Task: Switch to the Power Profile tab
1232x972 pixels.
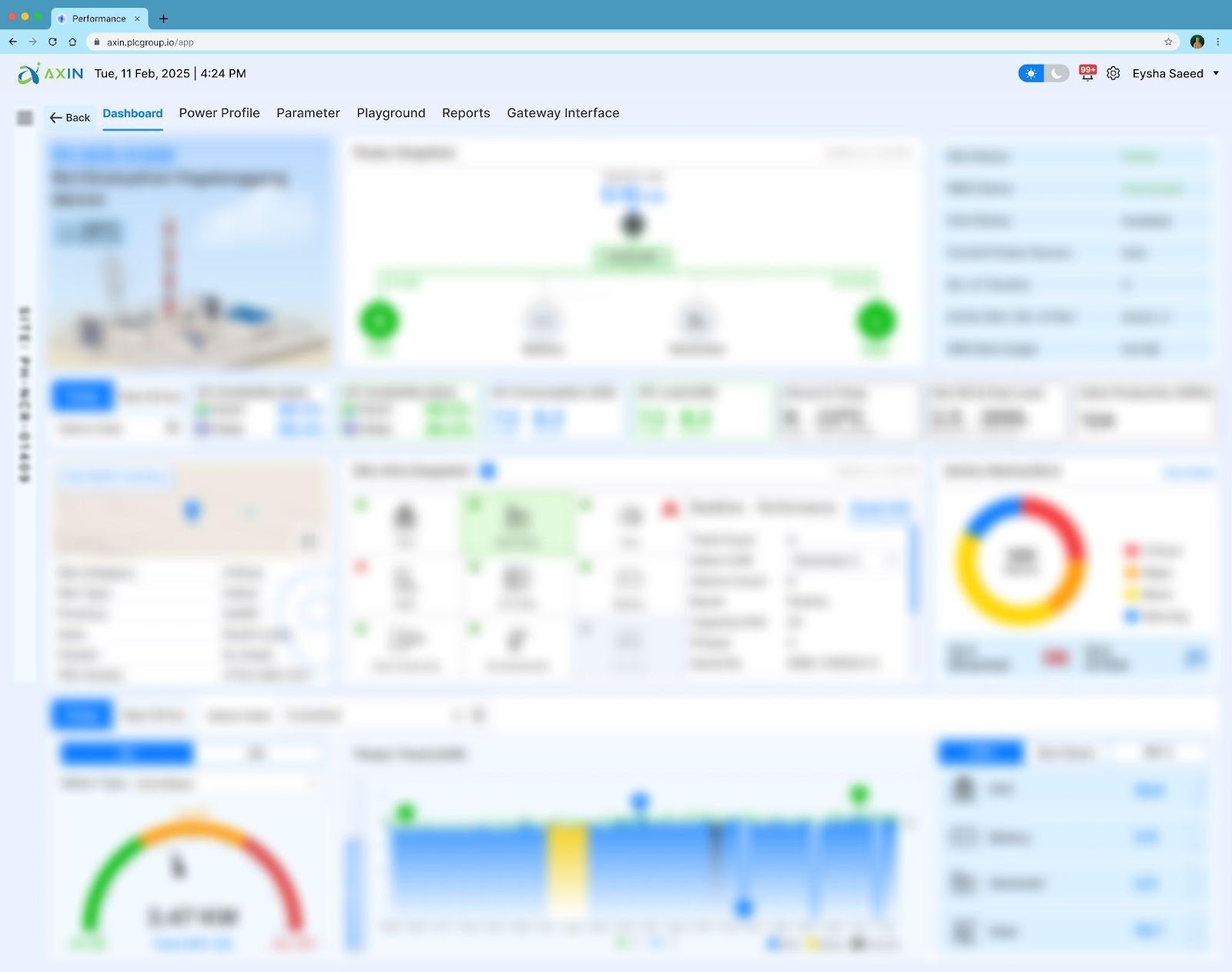Action: (x=219, y=113)
